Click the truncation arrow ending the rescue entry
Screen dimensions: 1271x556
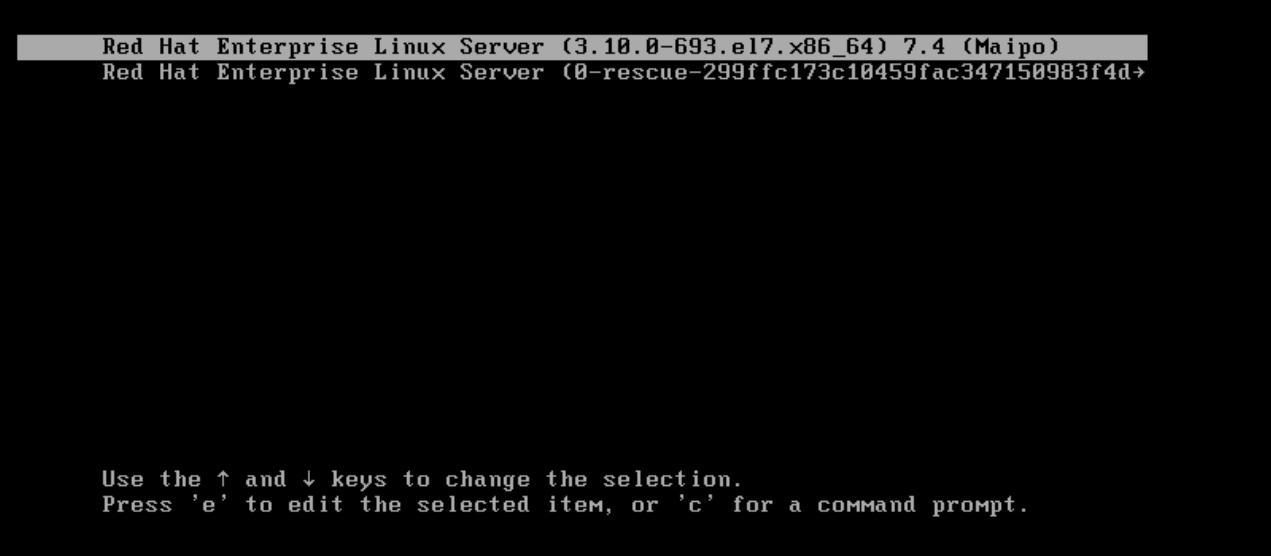pos(1137,72)
